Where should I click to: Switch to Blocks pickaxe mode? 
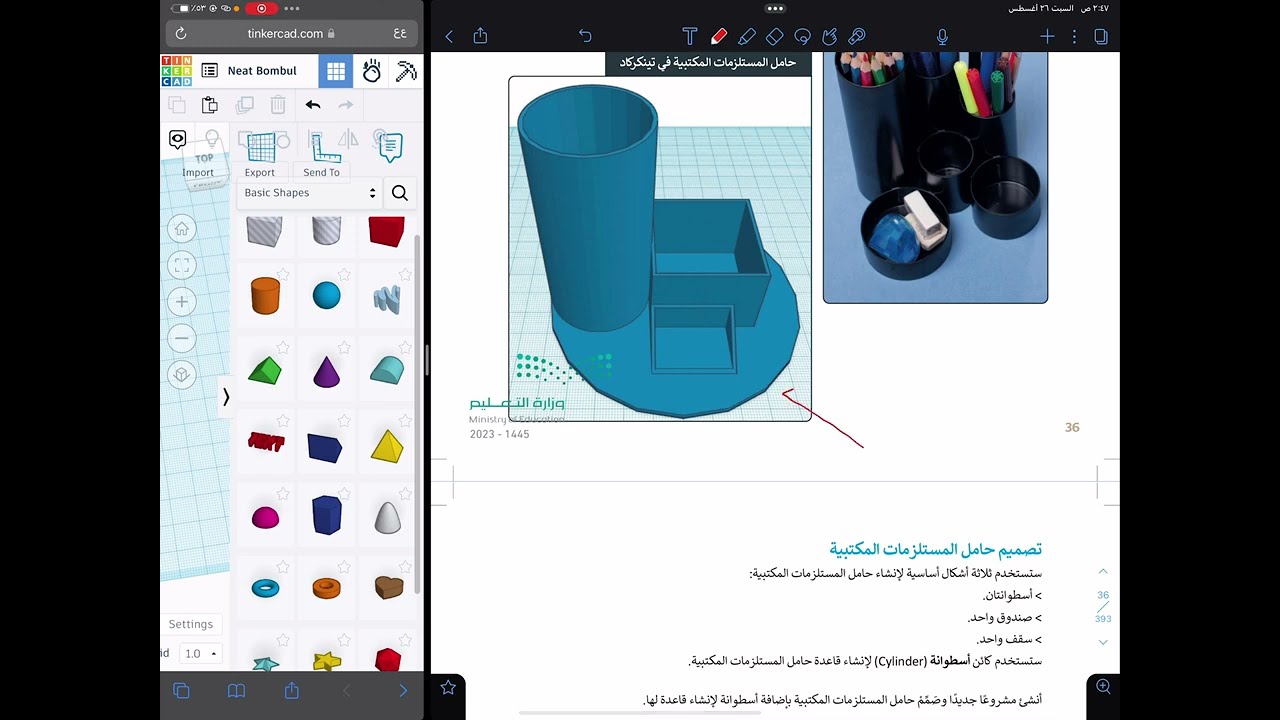(x=406, y=71)
